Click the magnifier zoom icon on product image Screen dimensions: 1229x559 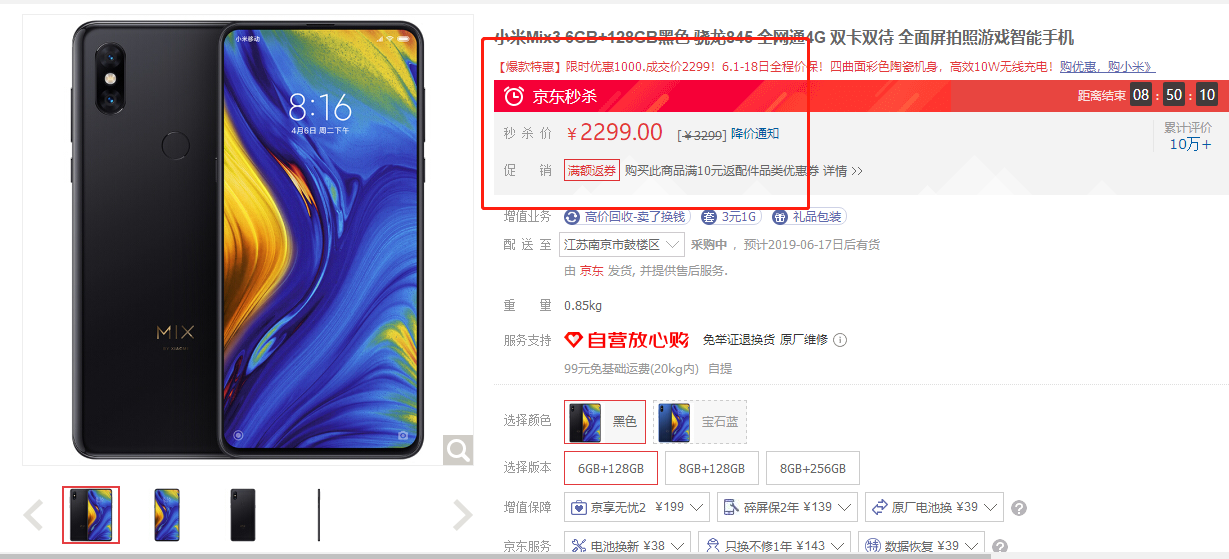(x=458, y=450)
